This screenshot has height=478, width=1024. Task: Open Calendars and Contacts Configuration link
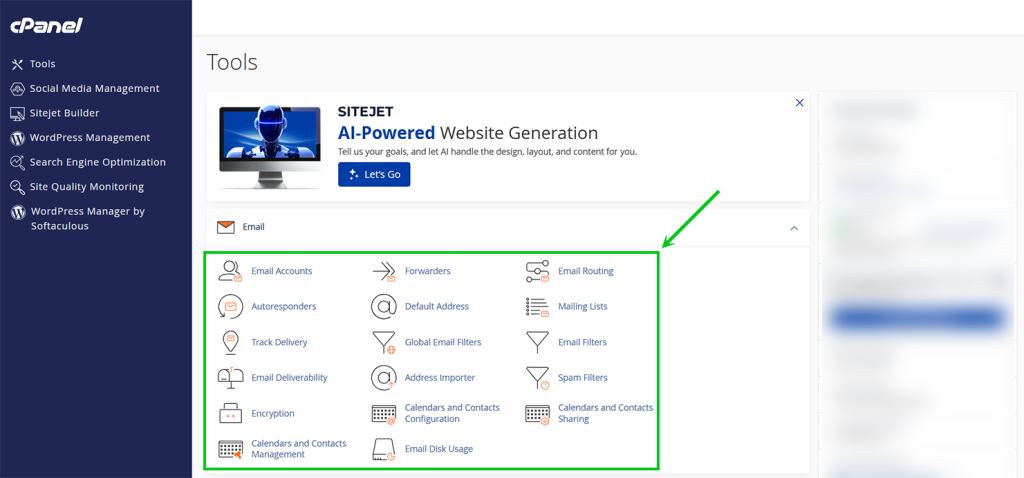click(x=452, y=413)
